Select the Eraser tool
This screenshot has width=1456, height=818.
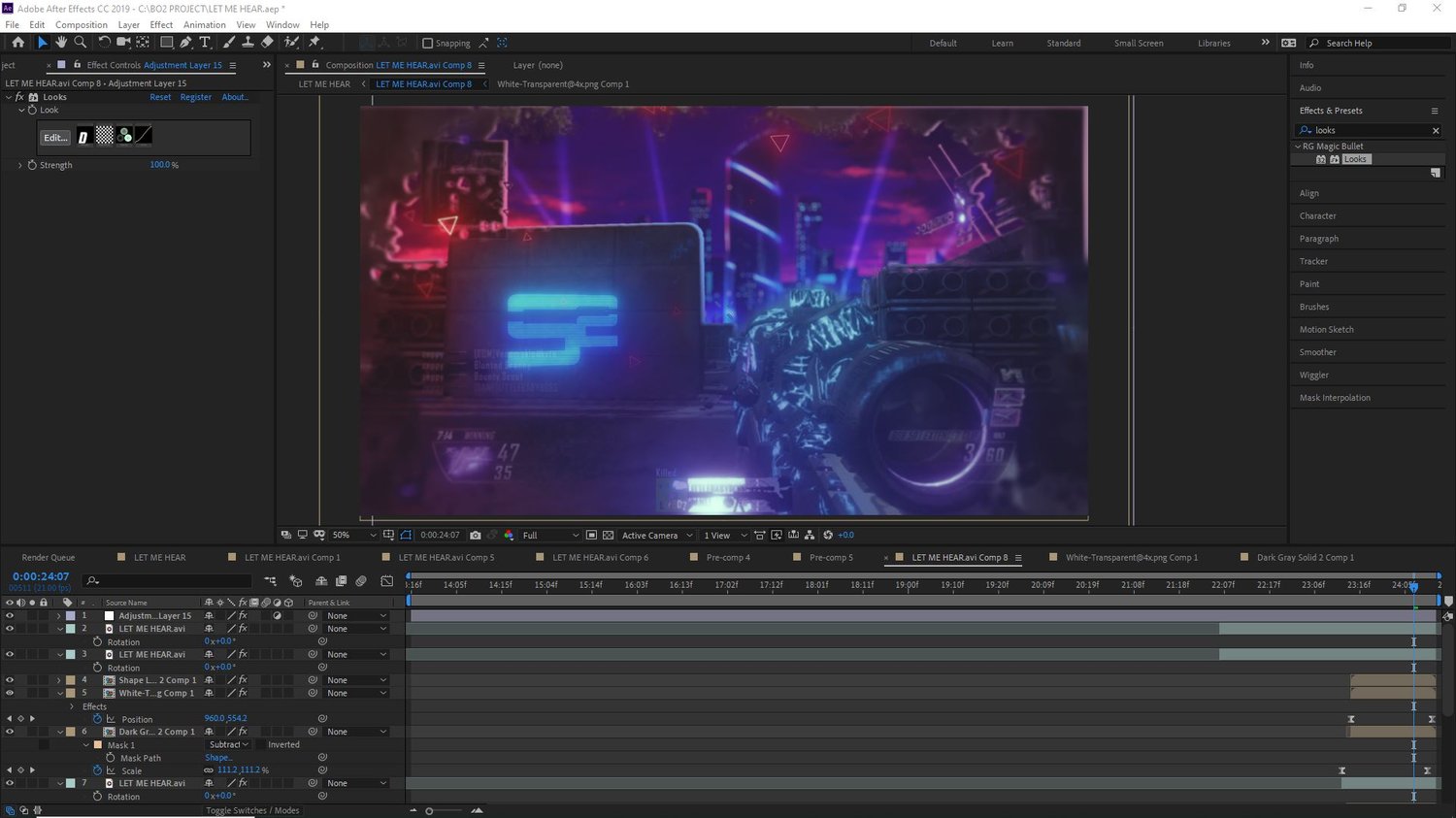click(x=267, y=43)
